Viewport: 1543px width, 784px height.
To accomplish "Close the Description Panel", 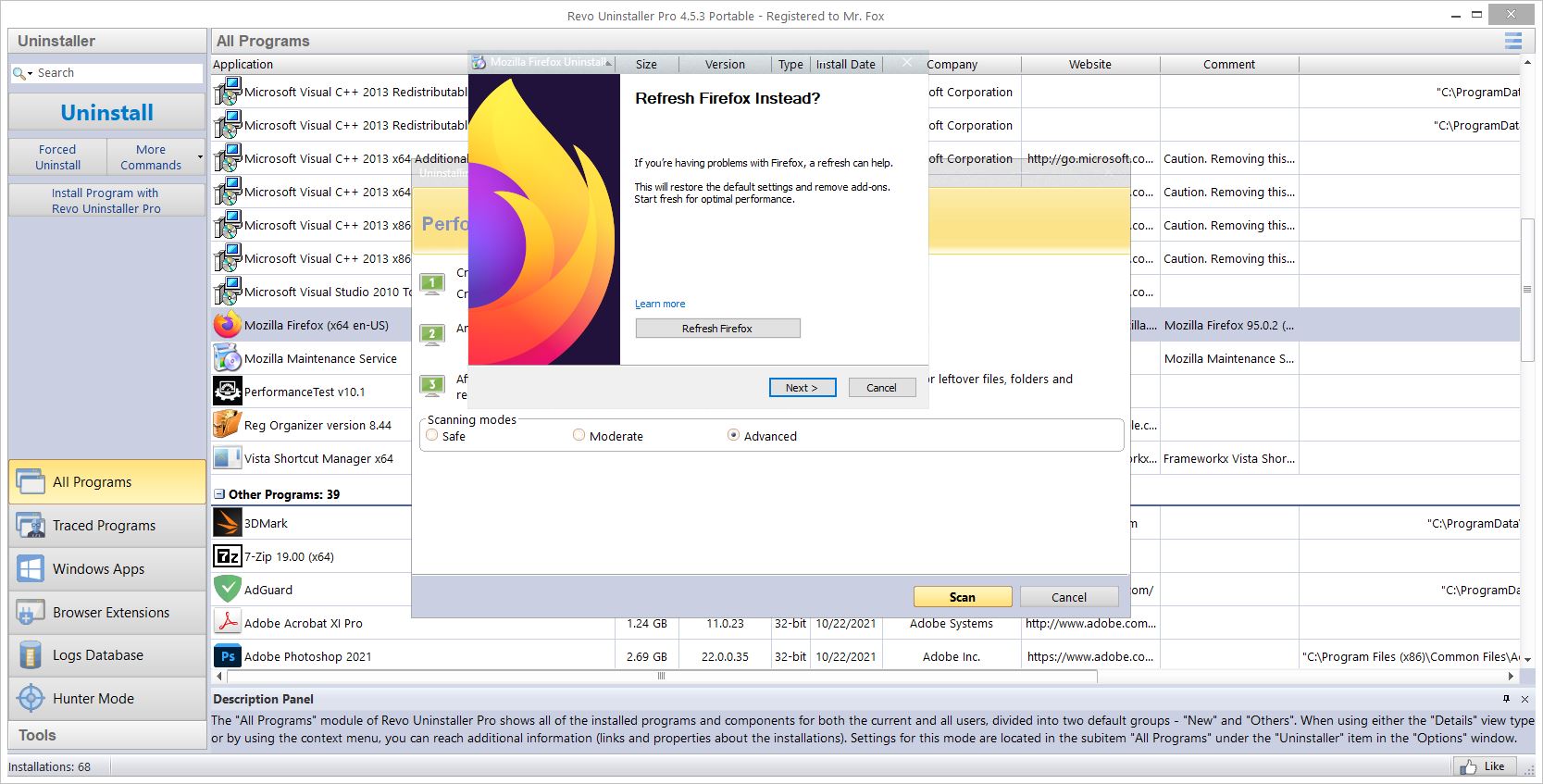I will [x=1524, y=699].
